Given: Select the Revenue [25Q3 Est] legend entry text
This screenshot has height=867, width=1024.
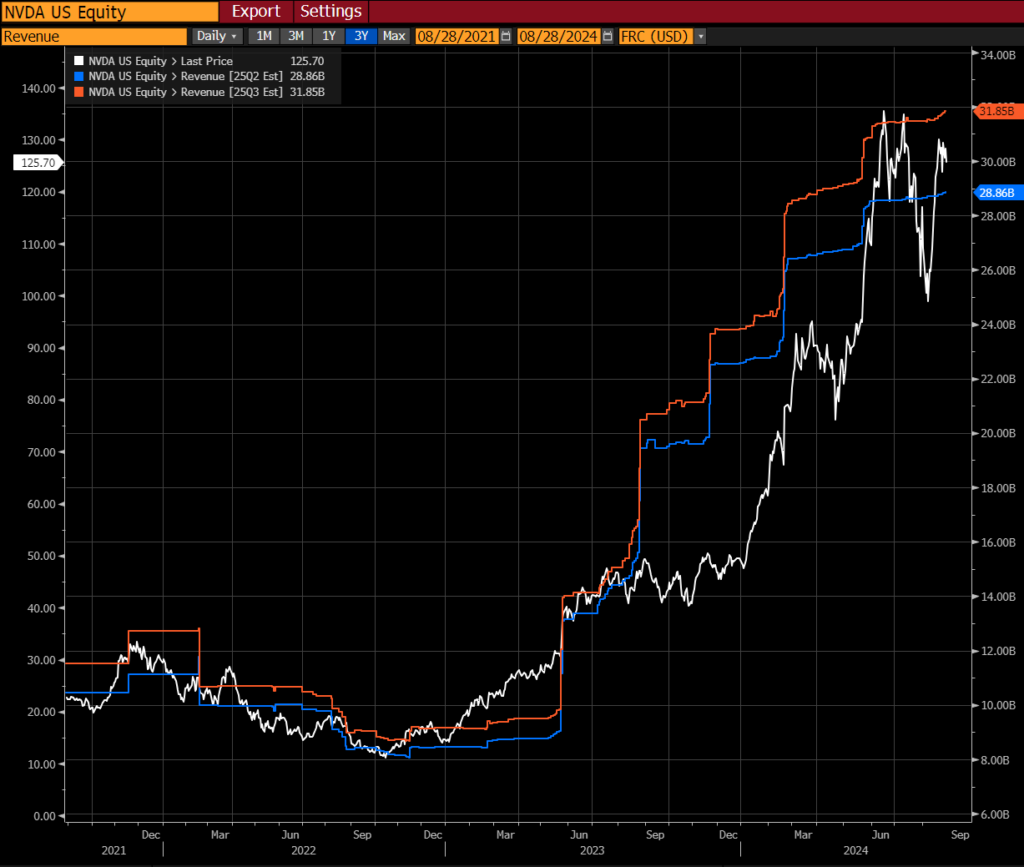Looking at the screenshot, I should (x=185, y=92).
